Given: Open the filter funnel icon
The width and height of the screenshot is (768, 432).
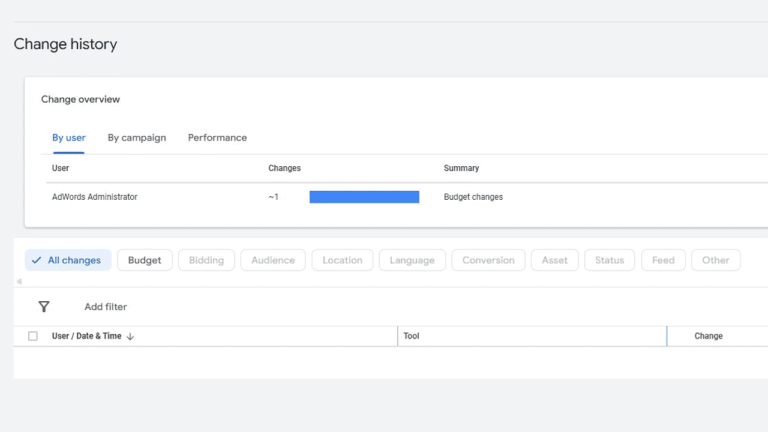Looking at the screenshot, I should point(44,307).
